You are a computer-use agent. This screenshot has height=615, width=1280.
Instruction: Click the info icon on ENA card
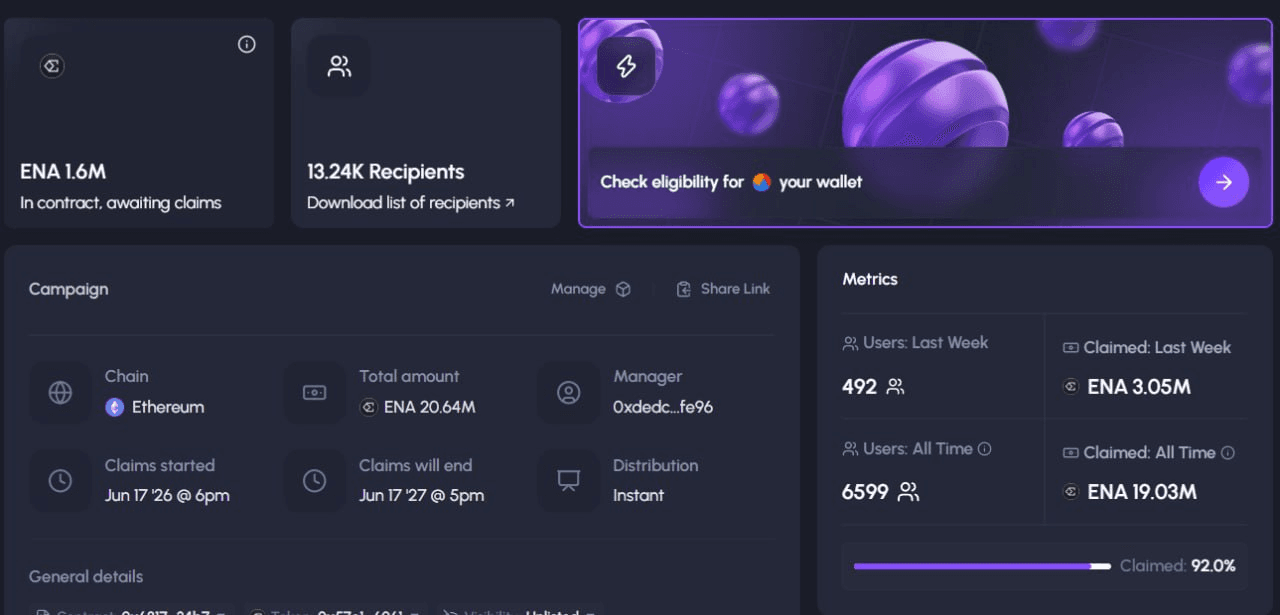pos(247,44)
